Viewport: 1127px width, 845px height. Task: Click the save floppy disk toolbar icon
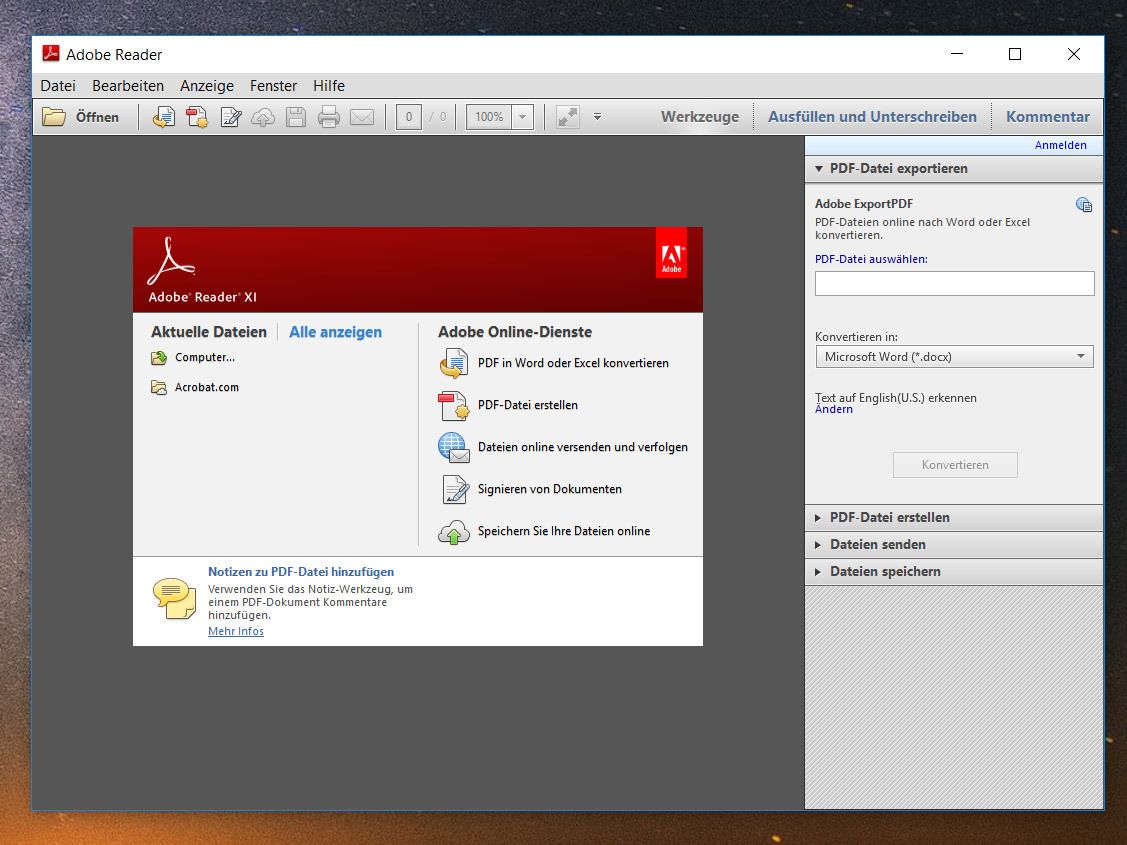coord(296,116)
